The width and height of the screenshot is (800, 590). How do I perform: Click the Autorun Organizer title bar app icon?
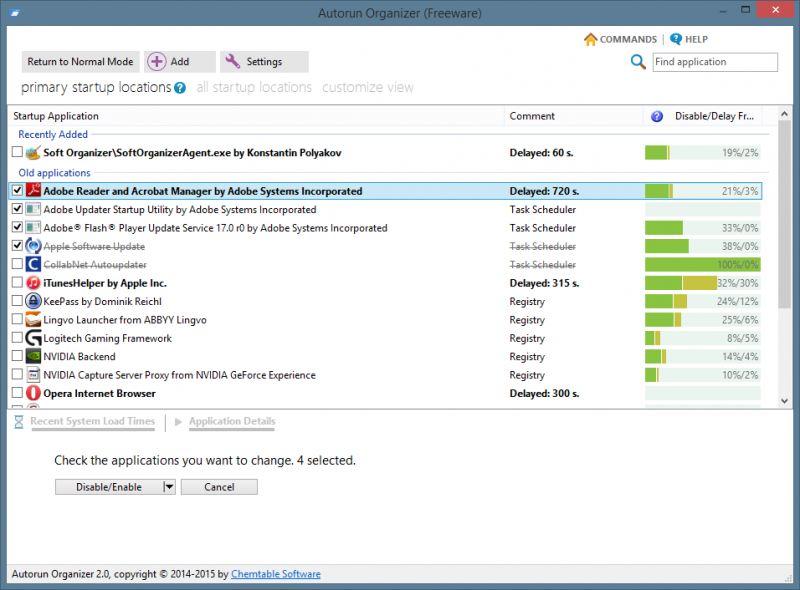coord(15,13)
